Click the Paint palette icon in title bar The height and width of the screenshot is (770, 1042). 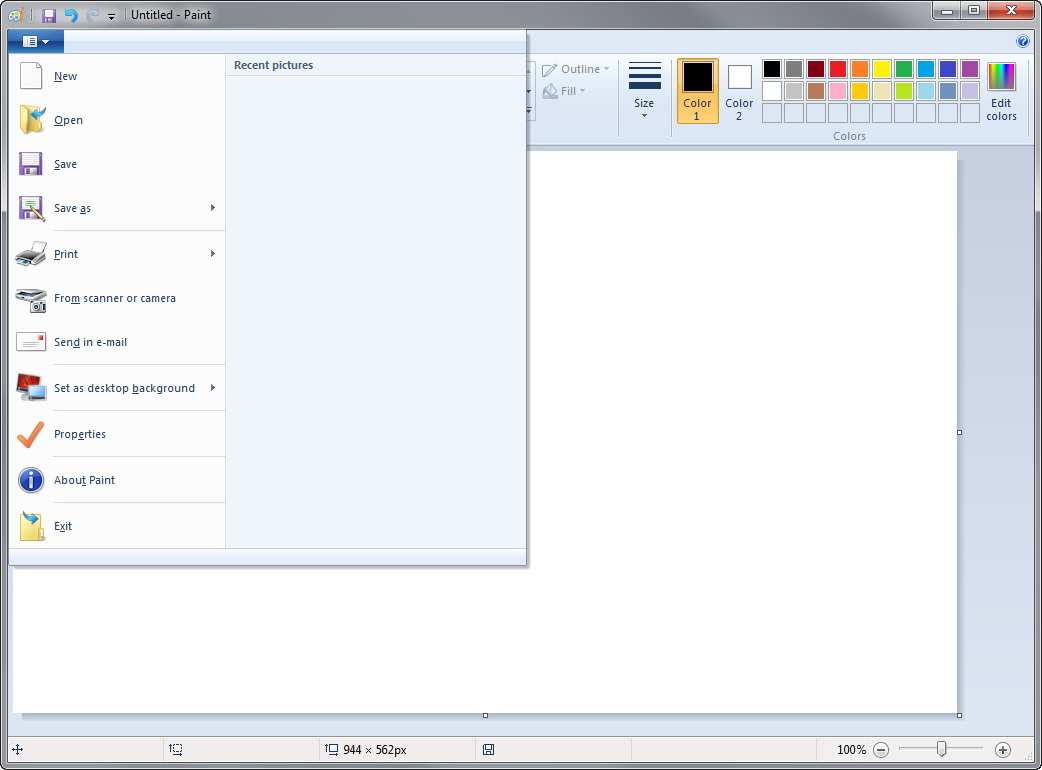point(16,15)
